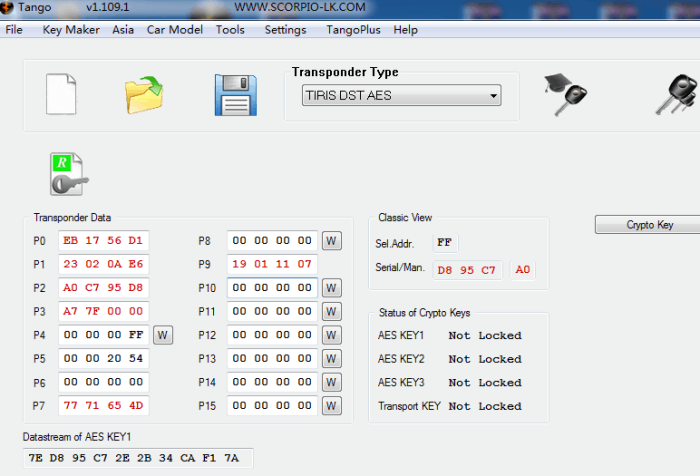This screenshot has height=476, width=700.
Task: Click the P2 data field A0 C7 95 D8
Action: [104, 288]
